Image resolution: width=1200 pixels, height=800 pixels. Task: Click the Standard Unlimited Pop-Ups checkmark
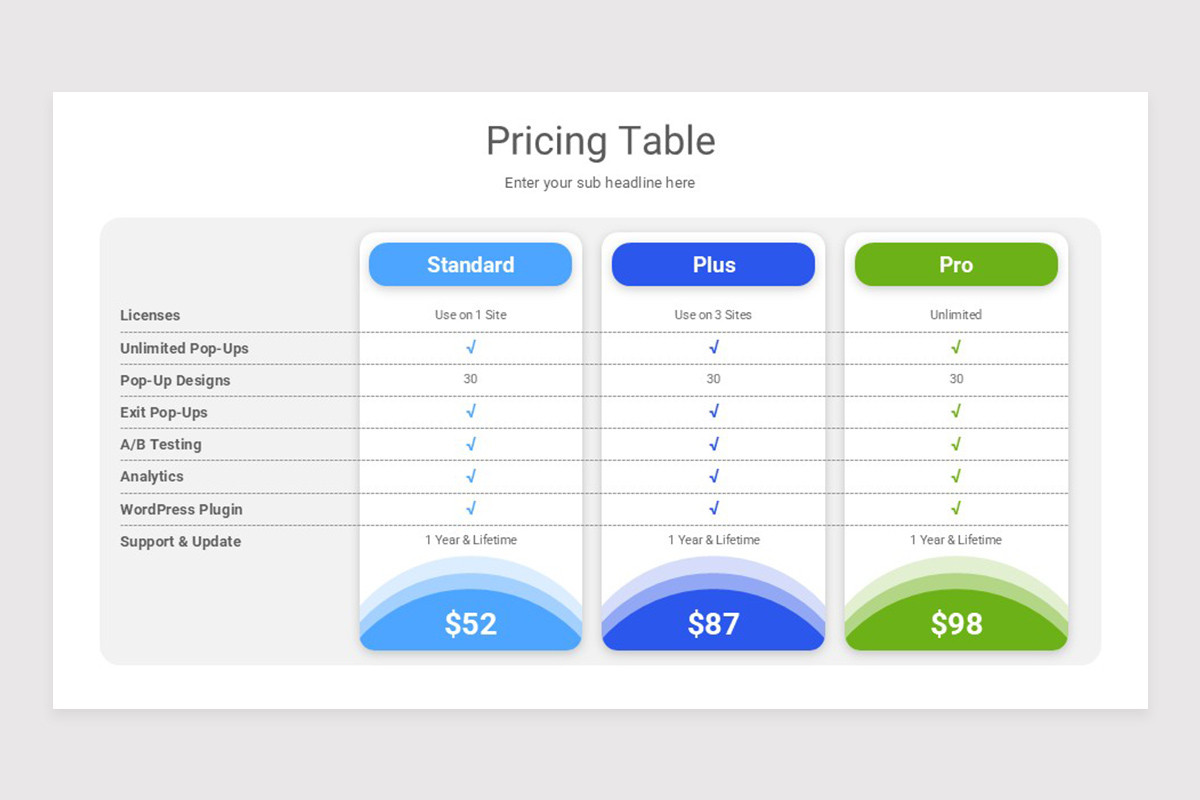click(x=471, y=347)
